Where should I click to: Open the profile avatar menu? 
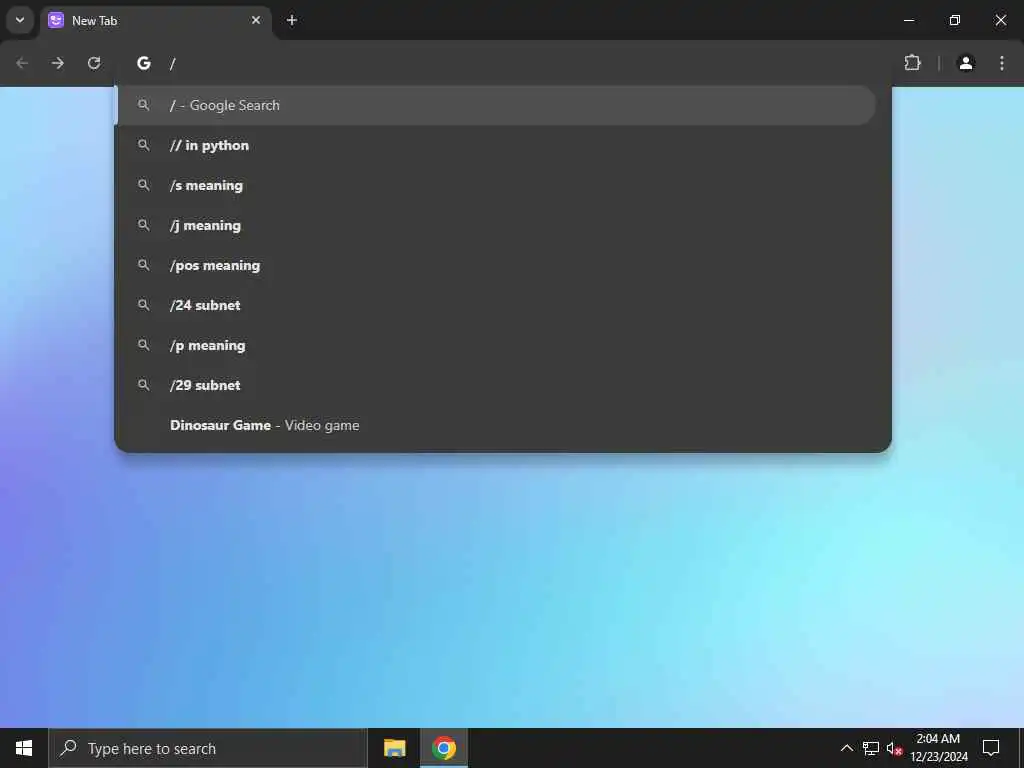[x=966, y=63]
